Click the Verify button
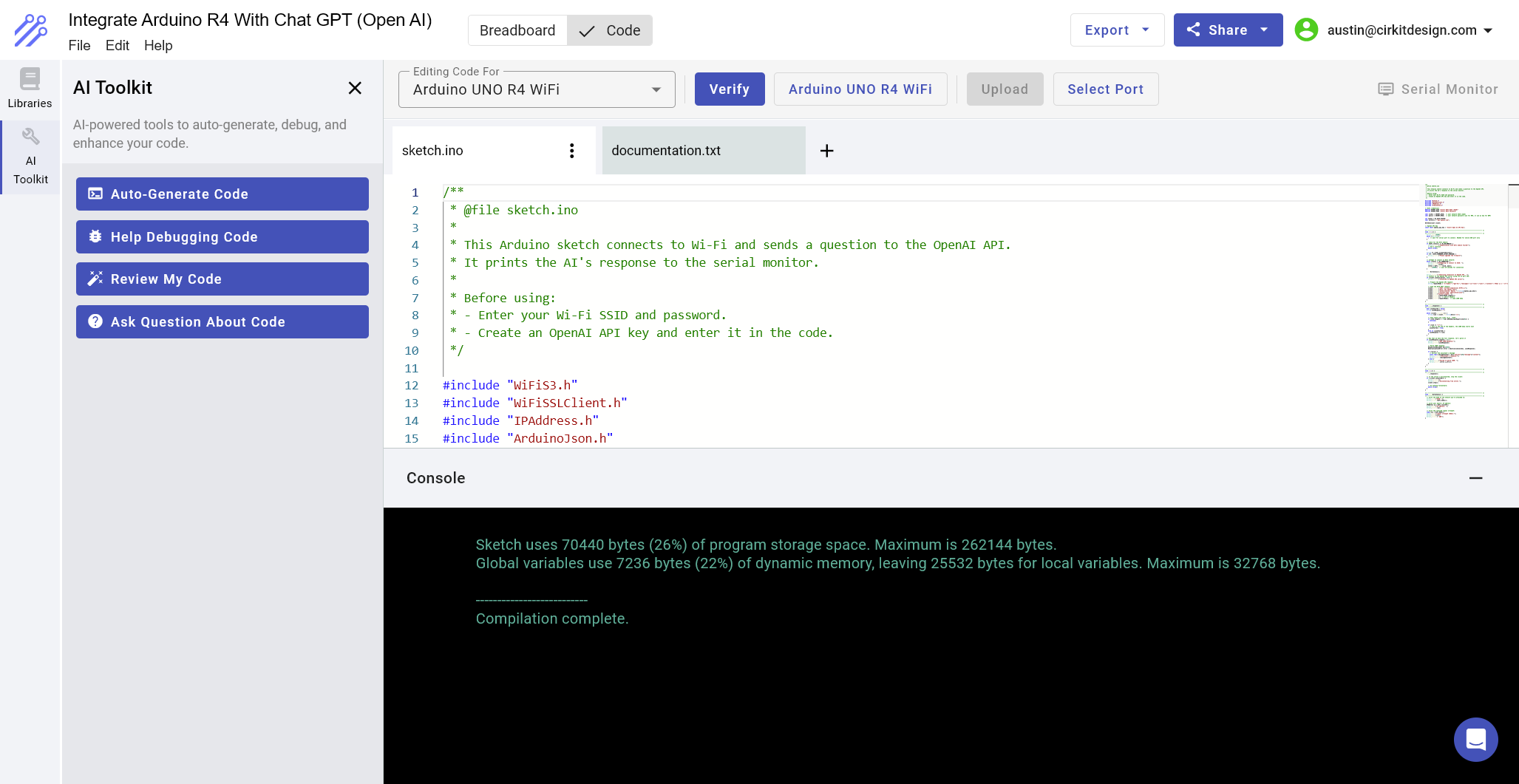Screen dimensions: 1519x784 pyautogui.click(x=730, y=89)
